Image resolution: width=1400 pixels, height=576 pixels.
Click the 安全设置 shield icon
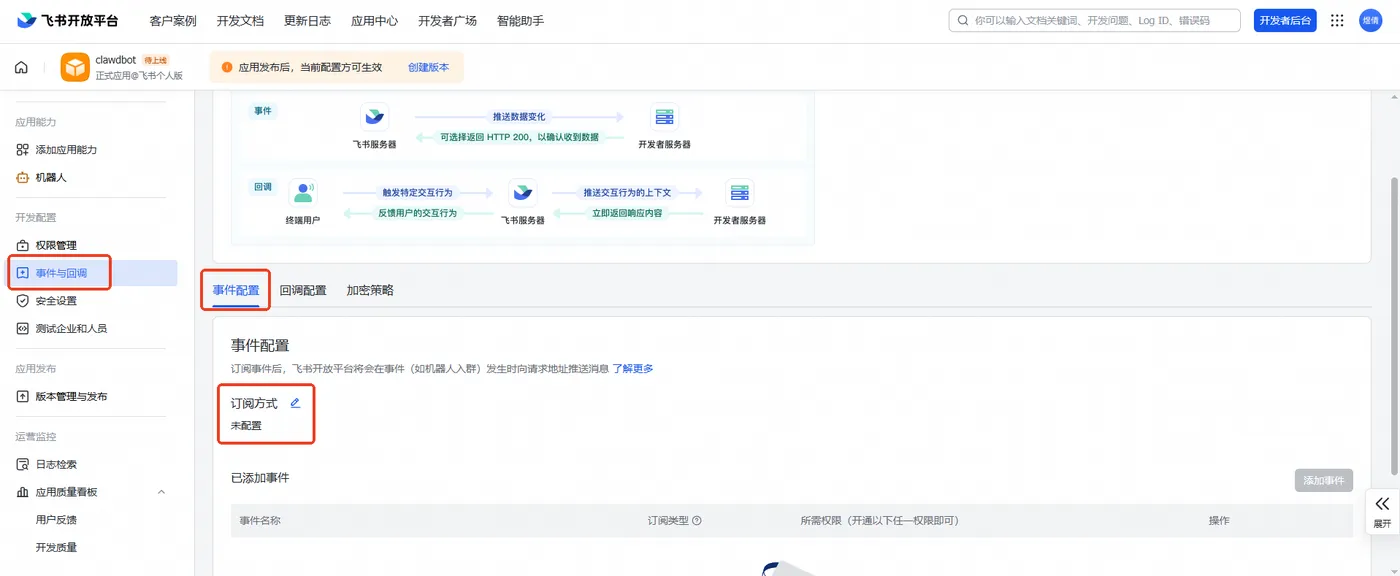23,301
